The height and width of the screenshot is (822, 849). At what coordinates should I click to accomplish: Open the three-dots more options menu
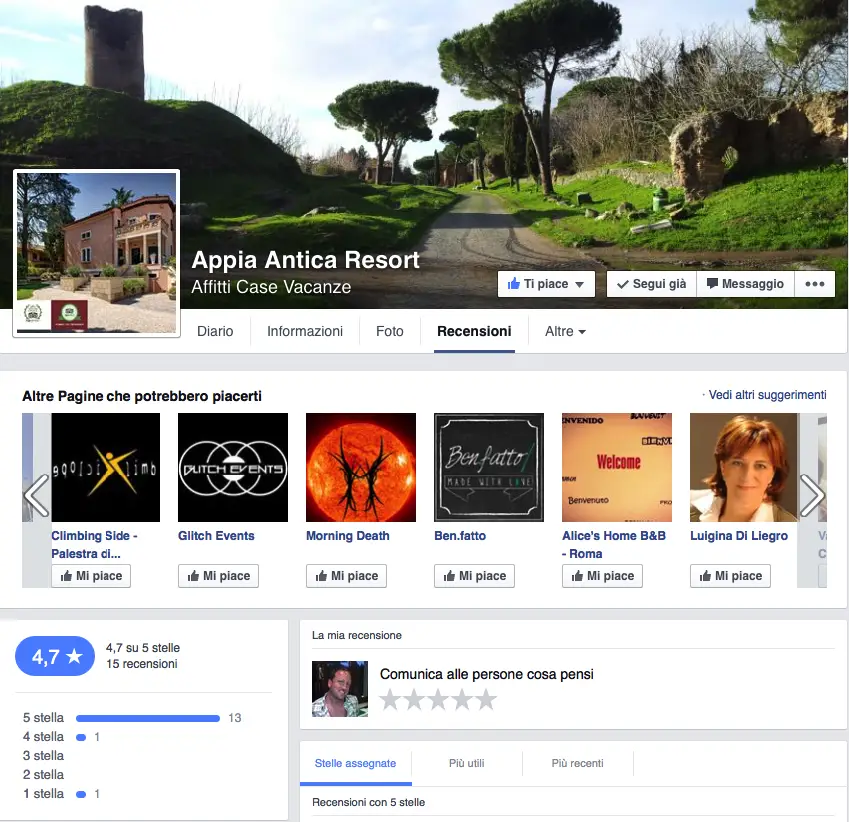814,284
